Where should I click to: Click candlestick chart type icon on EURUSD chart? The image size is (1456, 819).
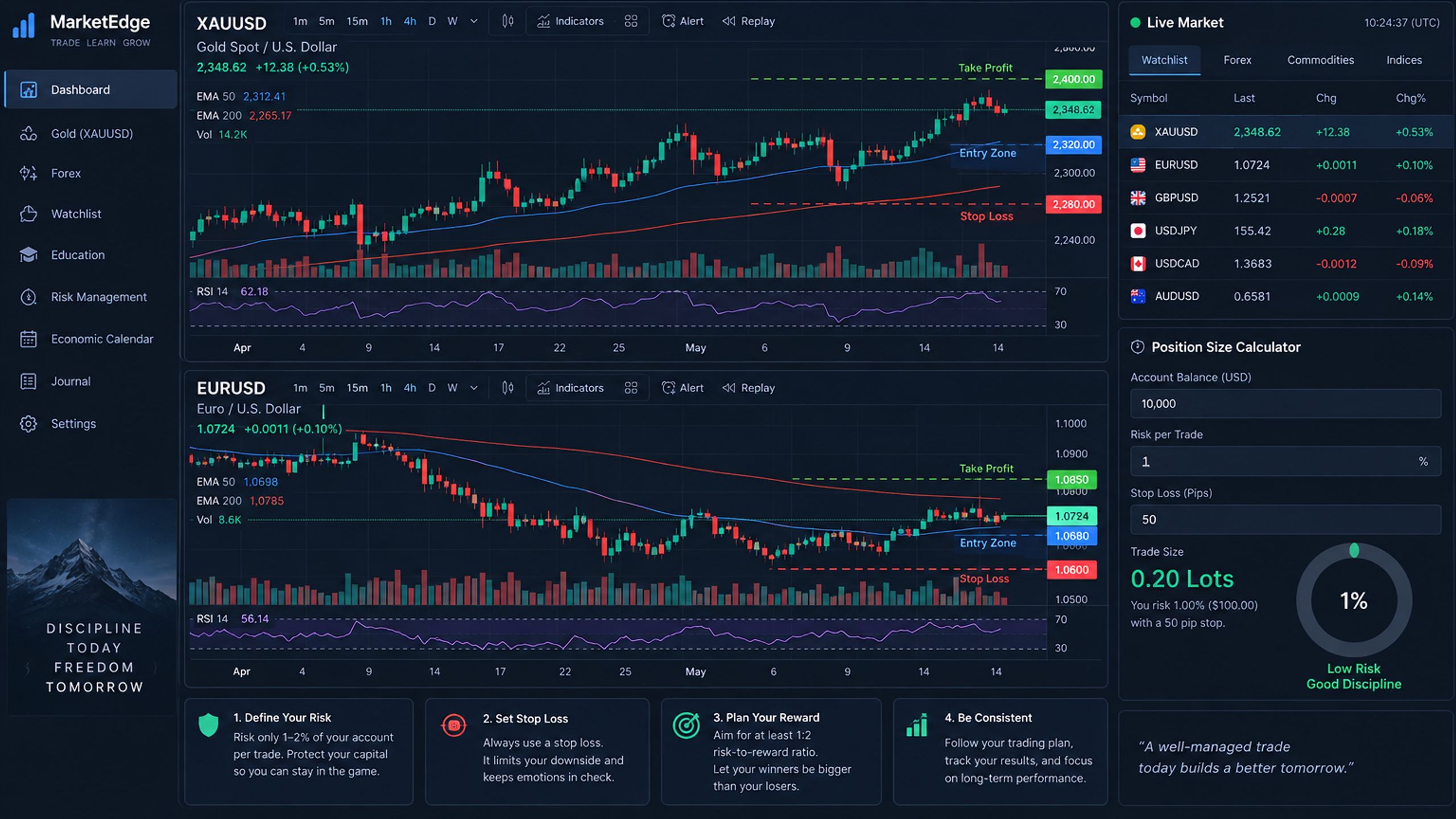[x=508, y=388]
